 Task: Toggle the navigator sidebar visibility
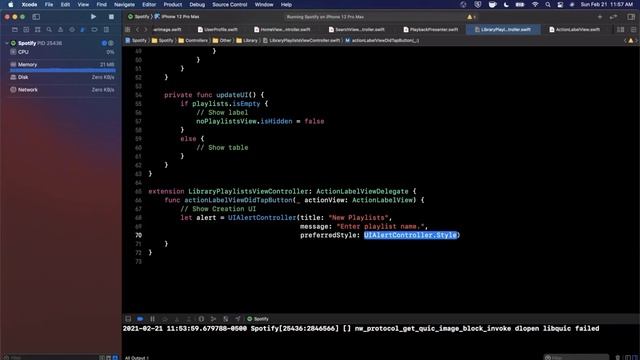tap(36, 17)
